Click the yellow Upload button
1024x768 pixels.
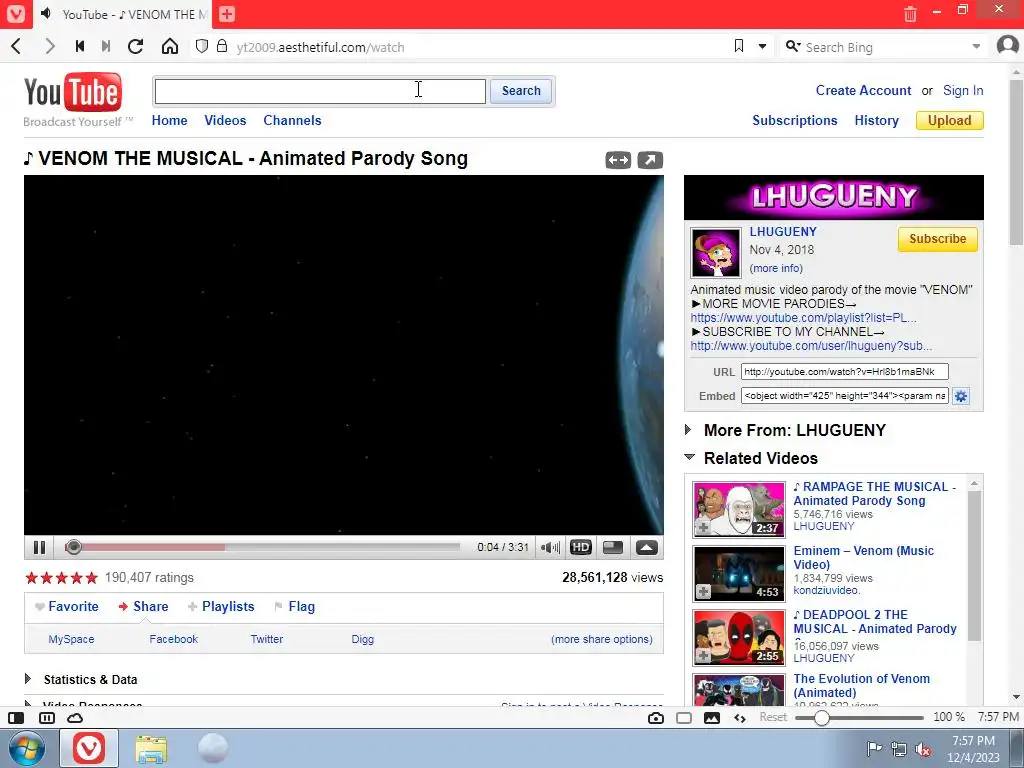950,120
